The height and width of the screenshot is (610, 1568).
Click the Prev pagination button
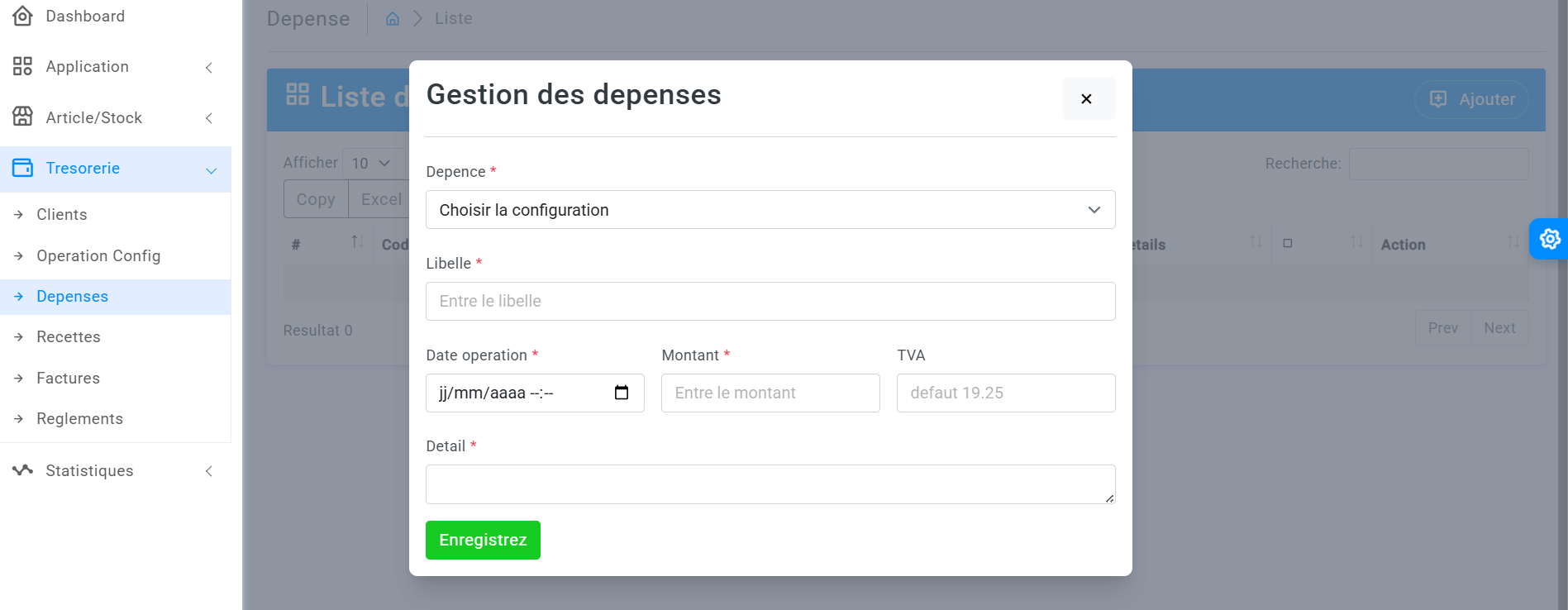point(1443,328)
